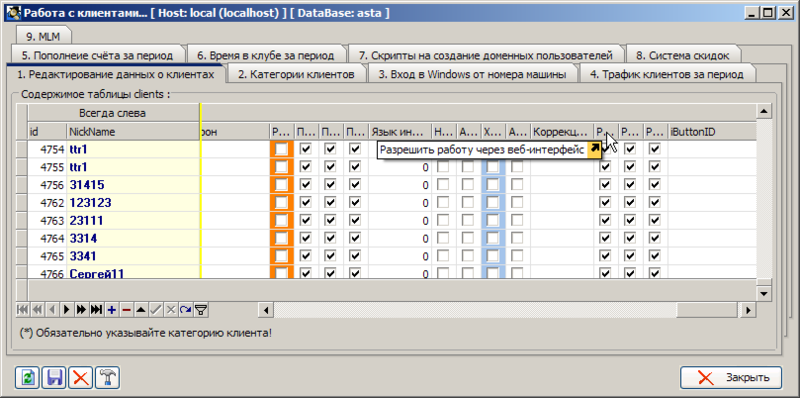Toggle the checkbox beside iButtonID column in row 4764
The height and width of the screenshot is (398, 800).
[655, 238]
